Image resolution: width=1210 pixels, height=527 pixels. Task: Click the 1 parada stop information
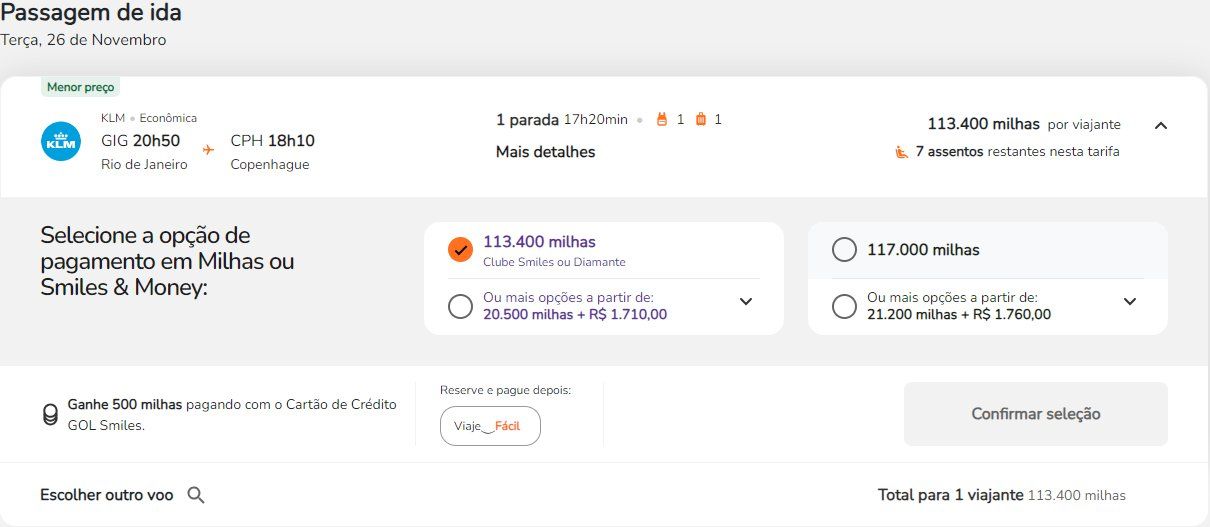[x=528, y=120]
